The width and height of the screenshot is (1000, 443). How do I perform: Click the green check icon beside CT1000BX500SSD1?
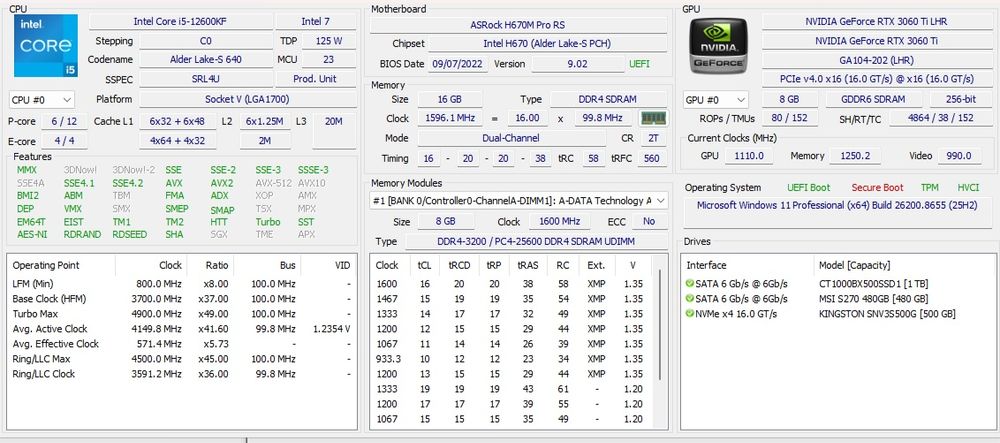689,283
